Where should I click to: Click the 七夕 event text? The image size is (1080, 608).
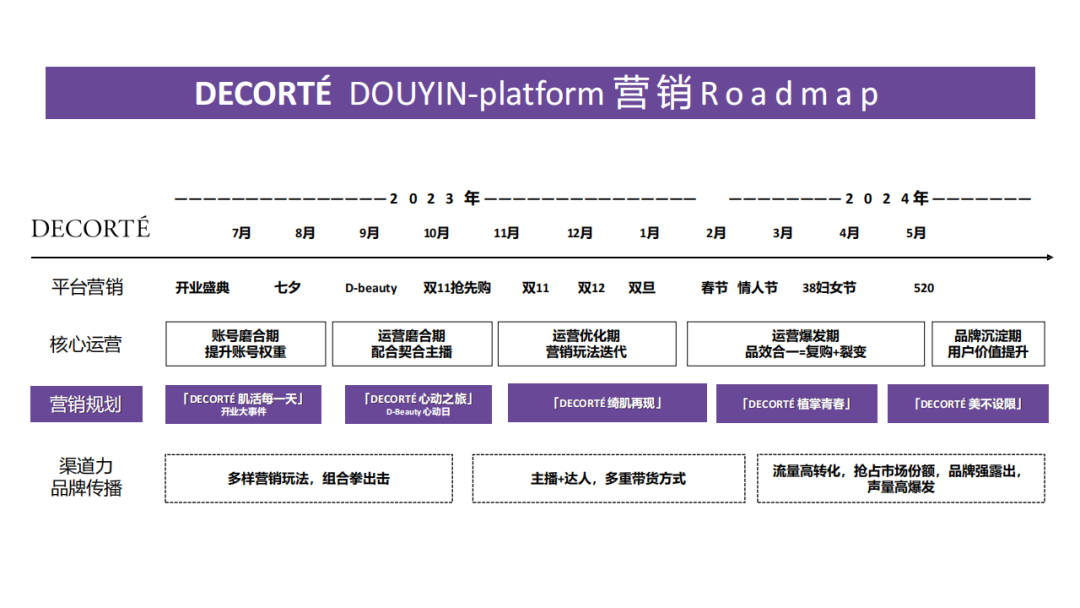coord(287,288)
